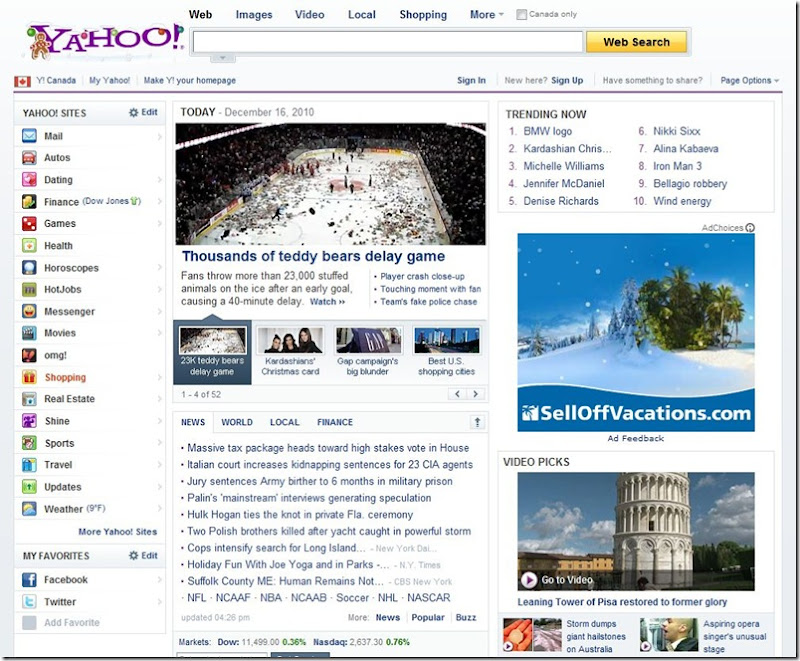Open the Shopping gift icon
The height and width of the screenshot is (661, 800).
[29, 377]
